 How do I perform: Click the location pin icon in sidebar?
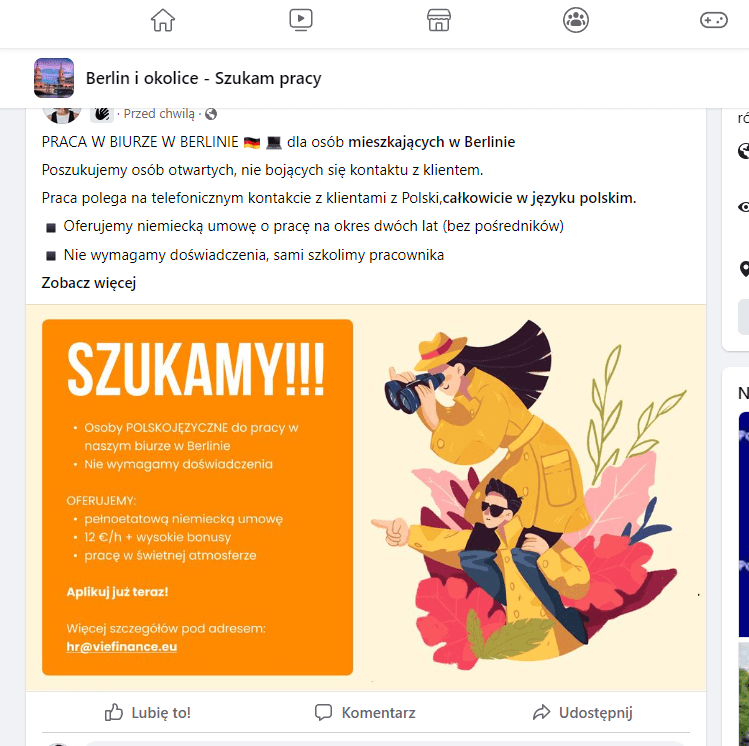click(744, 269)
